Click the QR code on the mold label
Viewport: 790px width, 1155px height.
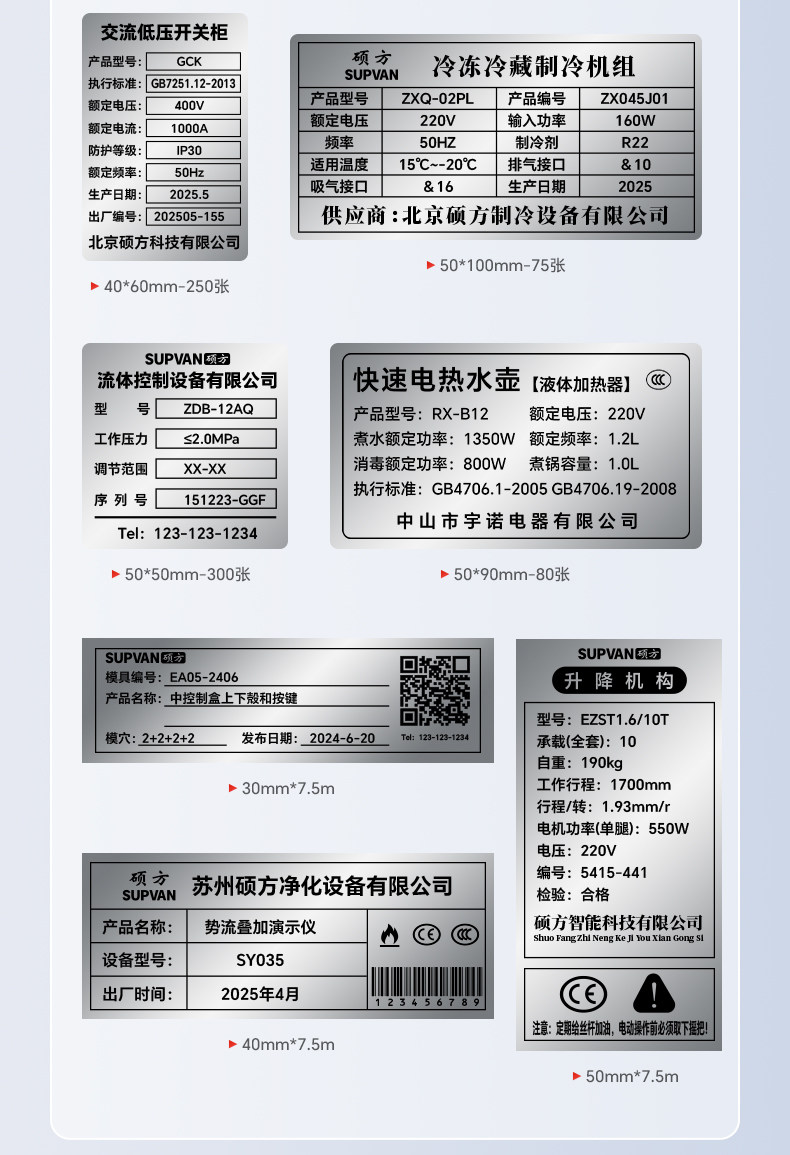click(x=435, y=690)
